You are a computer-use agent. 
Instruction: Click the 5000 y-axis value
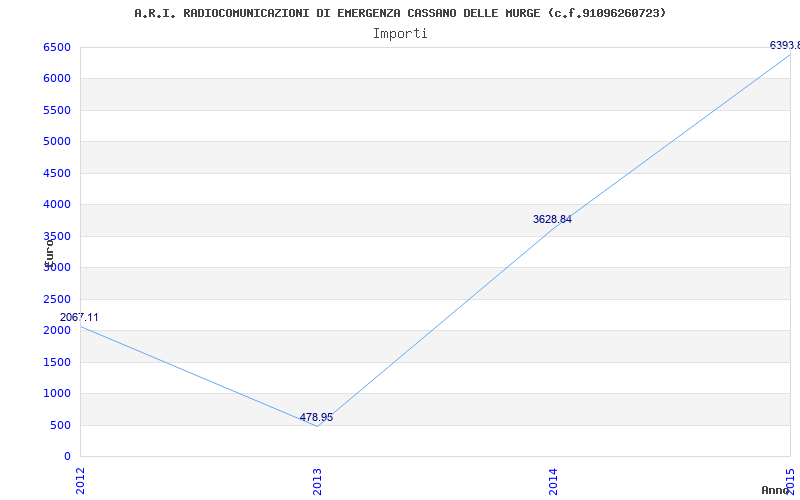57,141
